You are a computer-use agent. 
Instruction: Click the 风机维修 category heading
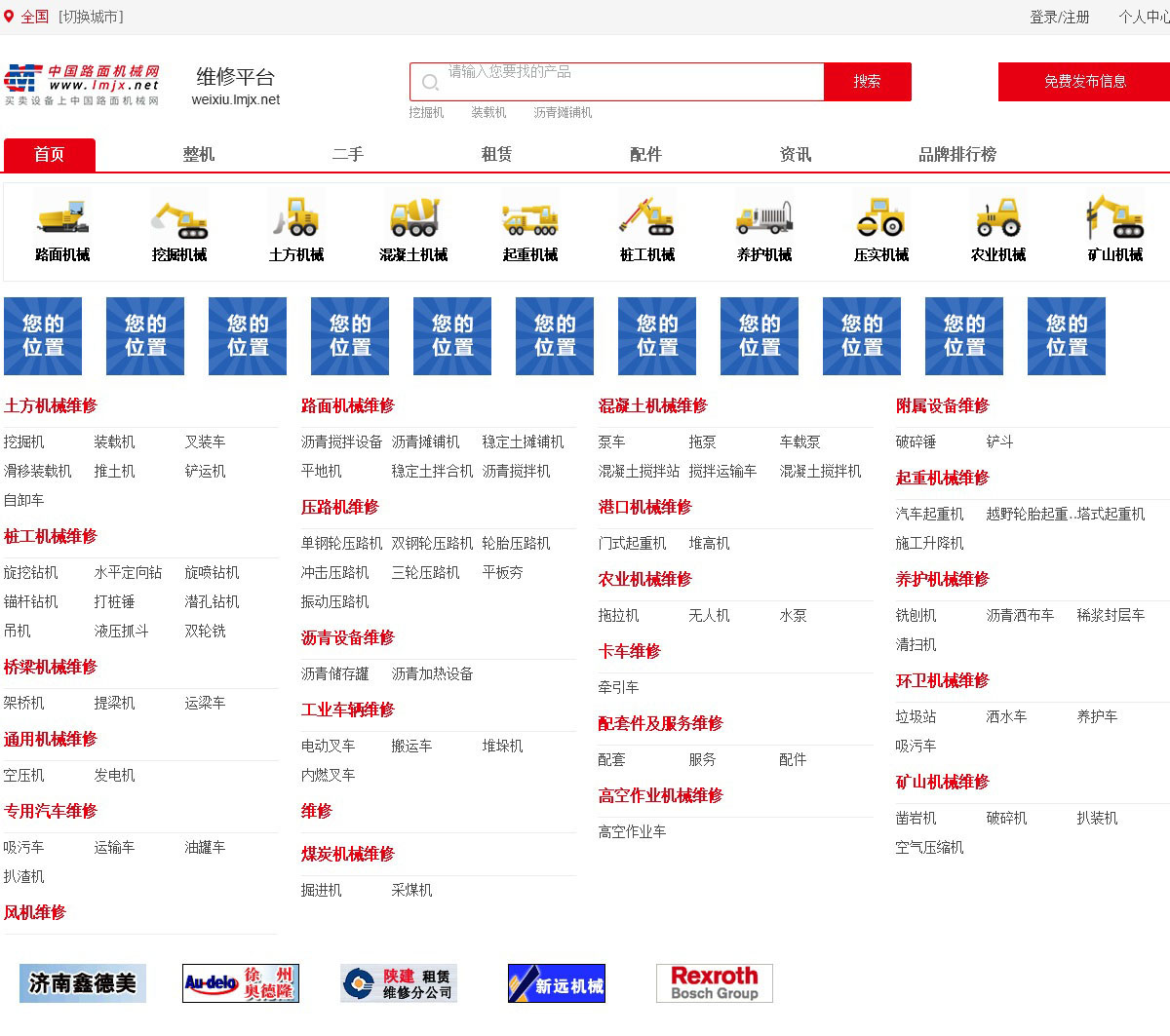coord(35,913)
